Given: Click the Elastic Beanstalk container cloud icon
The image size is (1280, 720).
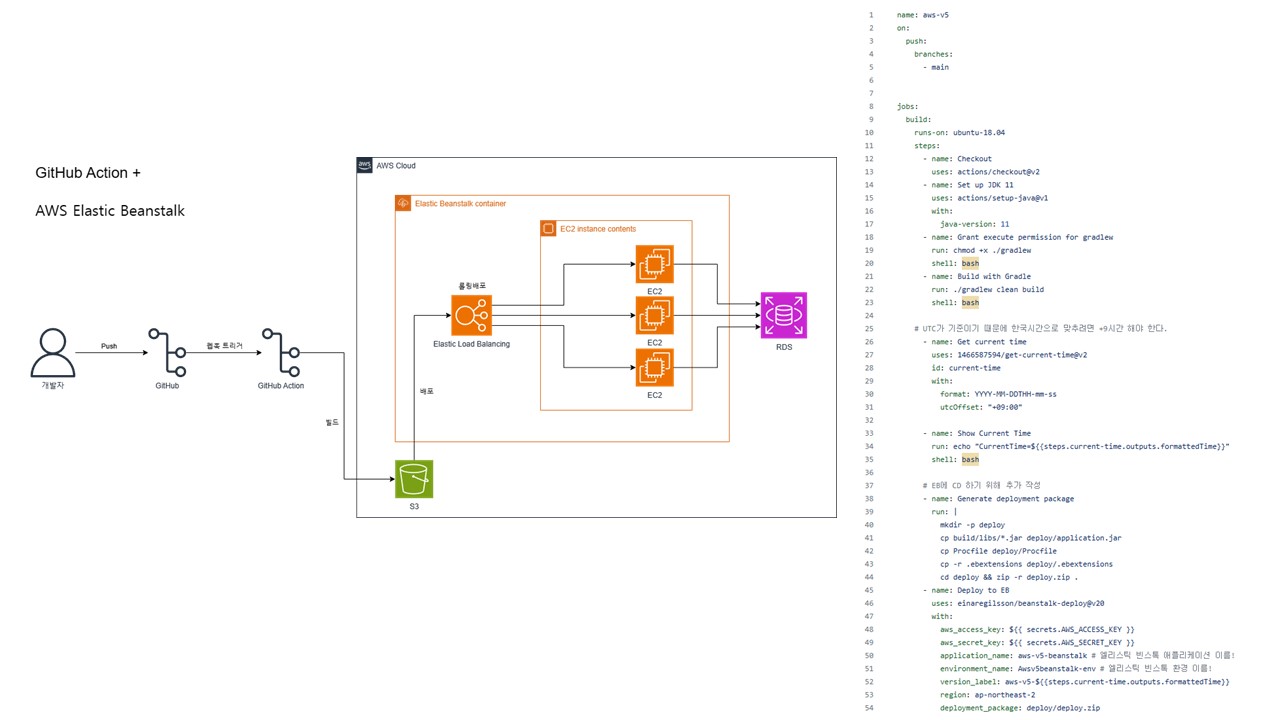Looking at the screenshot, I should coord(403,204).
